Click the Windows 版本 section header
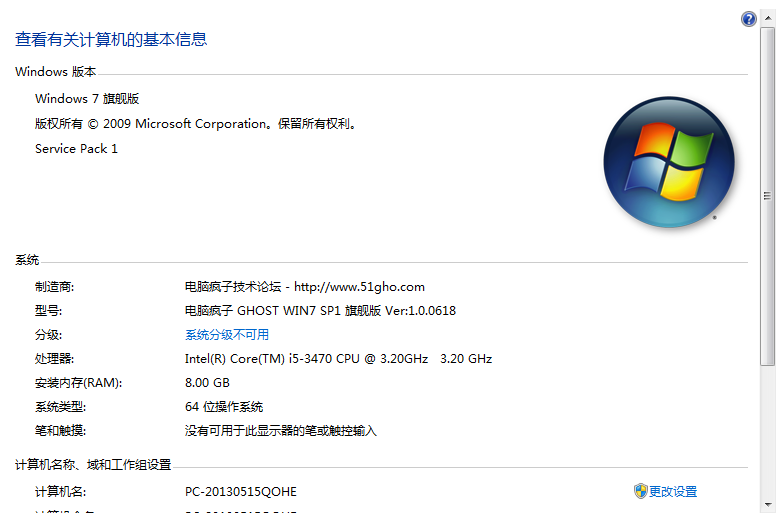The height and width of the screenshot is (518, 776). tap(55, 72)
